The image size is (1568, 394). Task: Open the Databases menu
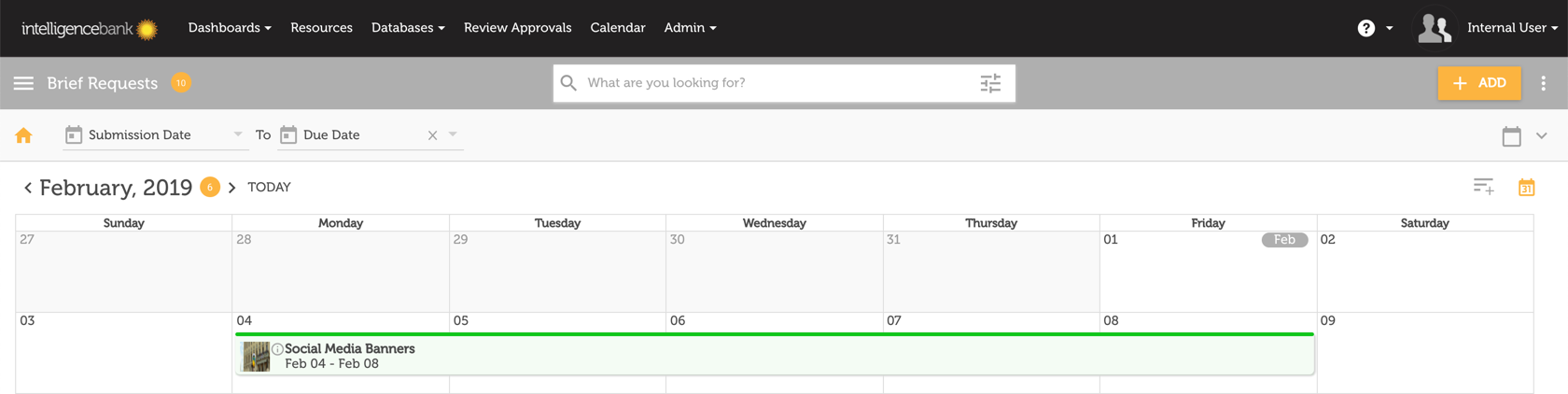[407, 28]
